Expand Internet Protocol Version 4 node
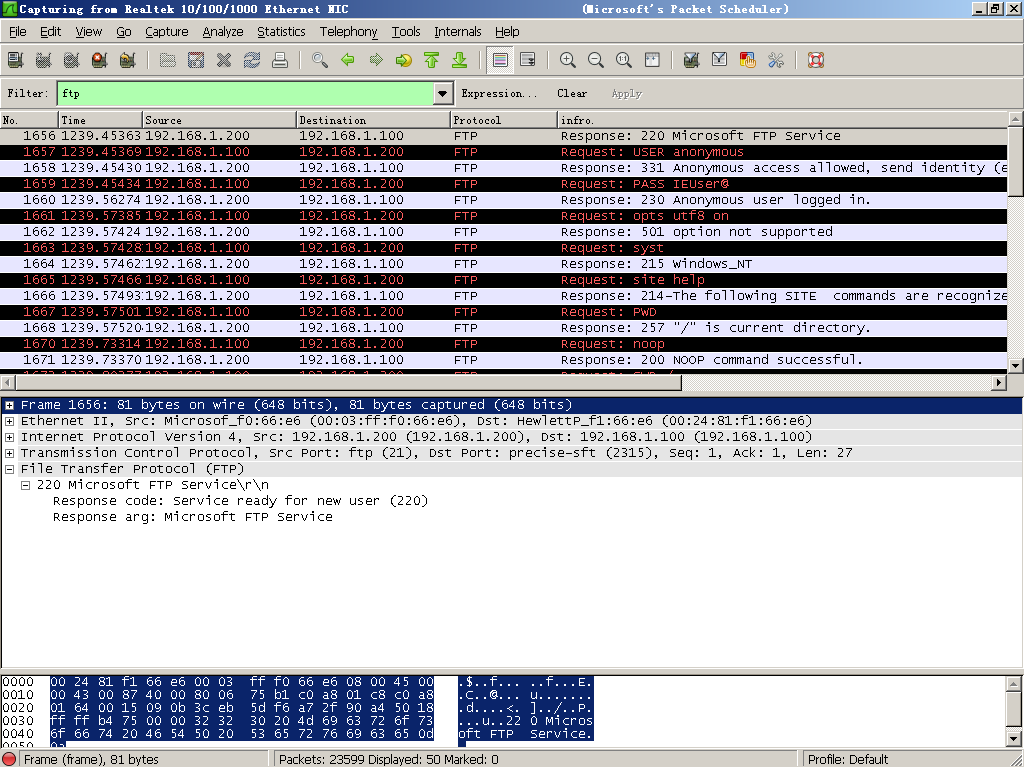 coord(10,437)
